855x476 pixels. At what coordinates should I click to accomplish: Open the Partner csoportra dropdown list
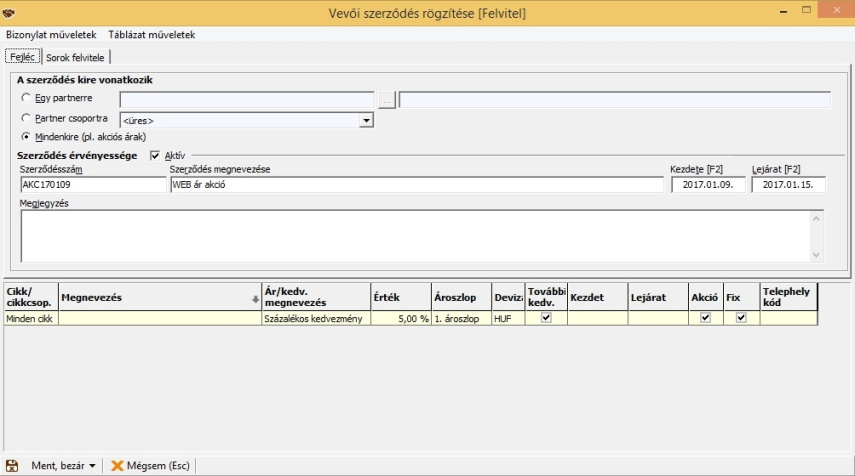366,120
